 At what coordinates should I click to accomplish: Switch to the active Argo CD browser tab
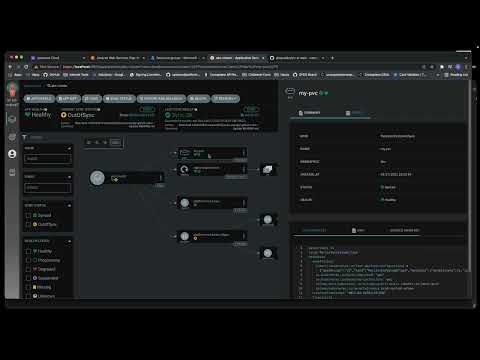237,58
